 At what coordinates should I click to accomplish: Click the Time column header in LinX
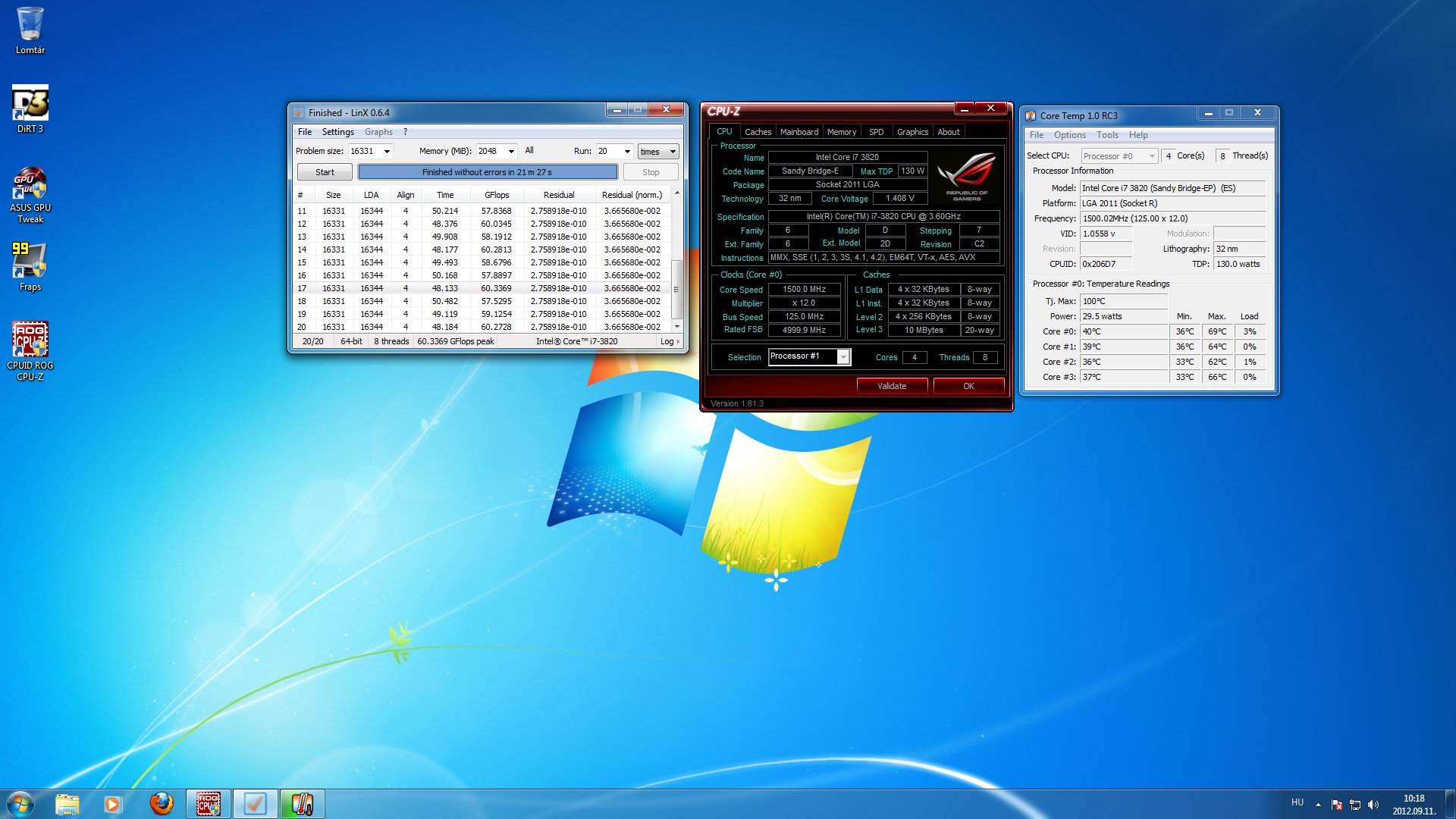click(445, 196)
